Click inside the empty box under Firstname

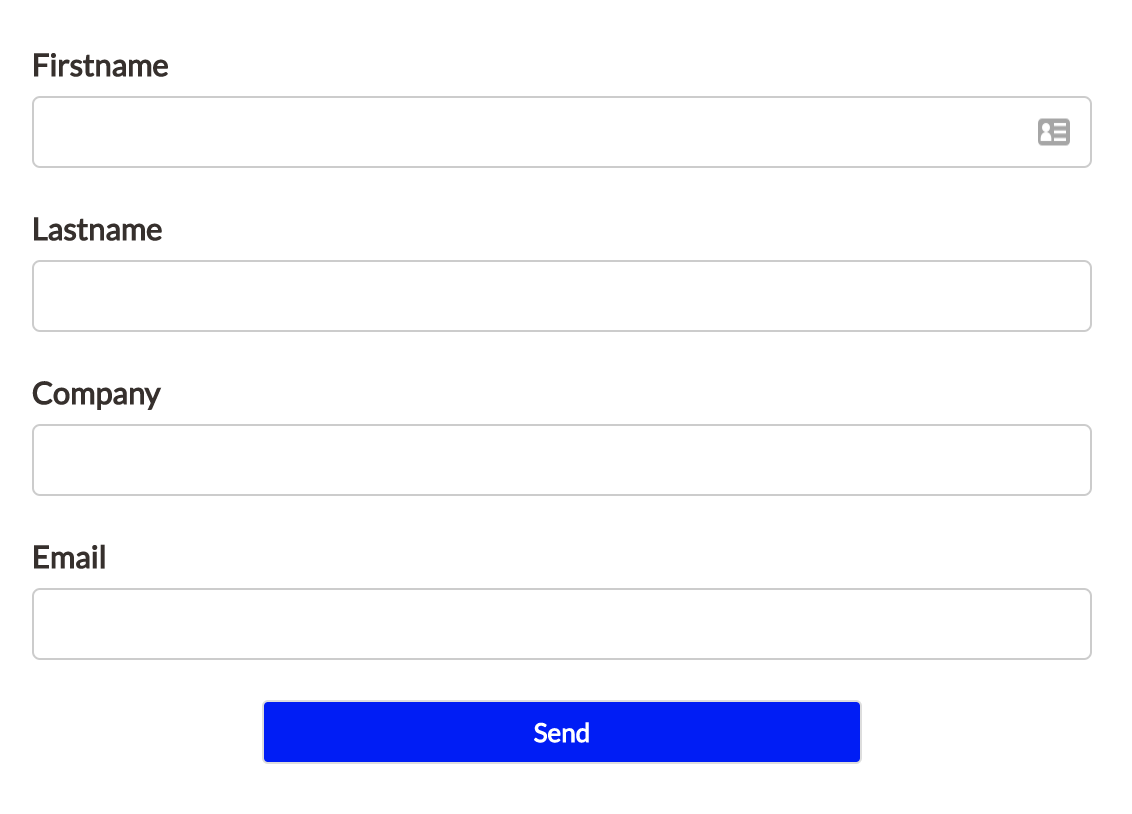click(562, 132)
